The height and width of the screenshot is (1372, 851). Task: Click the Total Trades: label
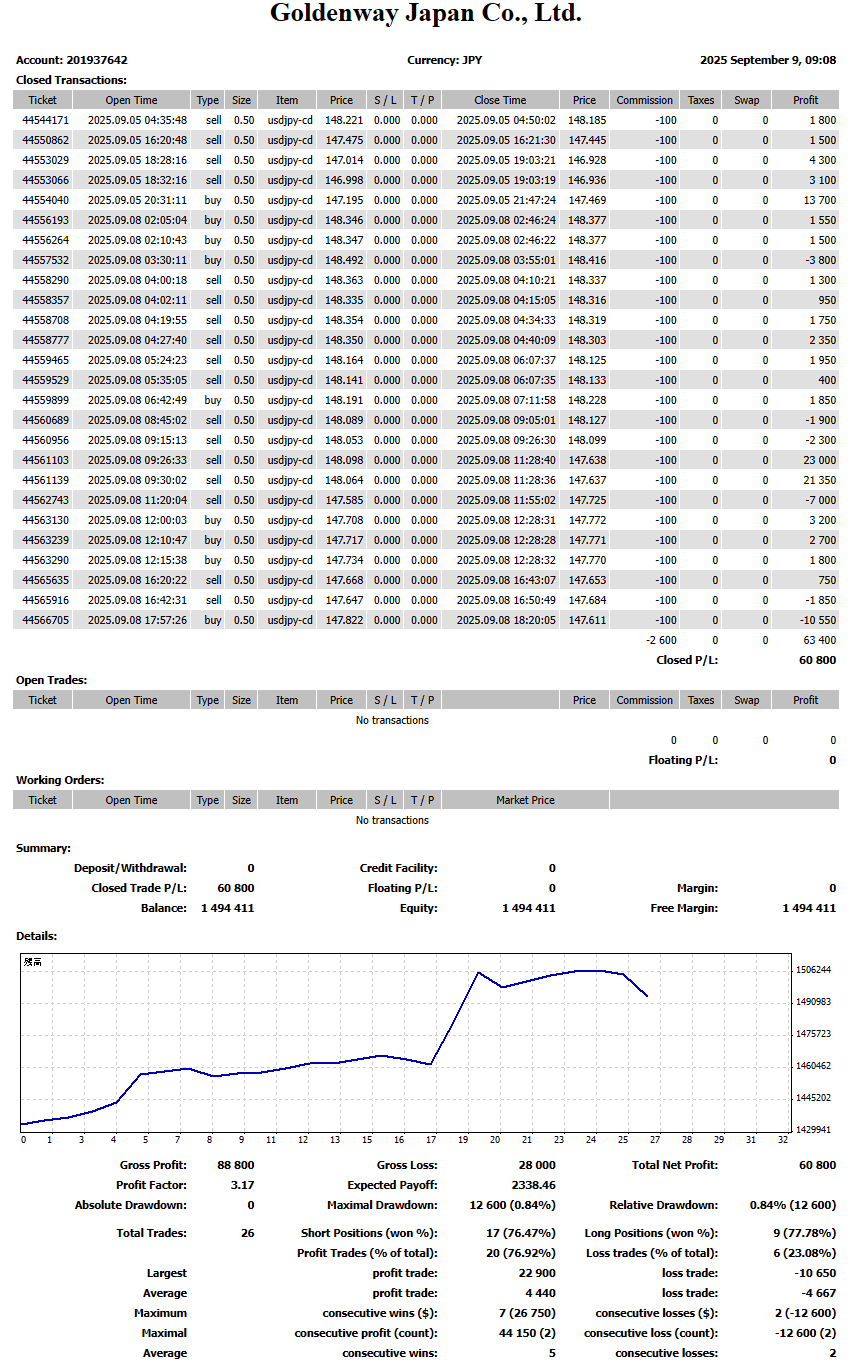[x=151, y=1233]
